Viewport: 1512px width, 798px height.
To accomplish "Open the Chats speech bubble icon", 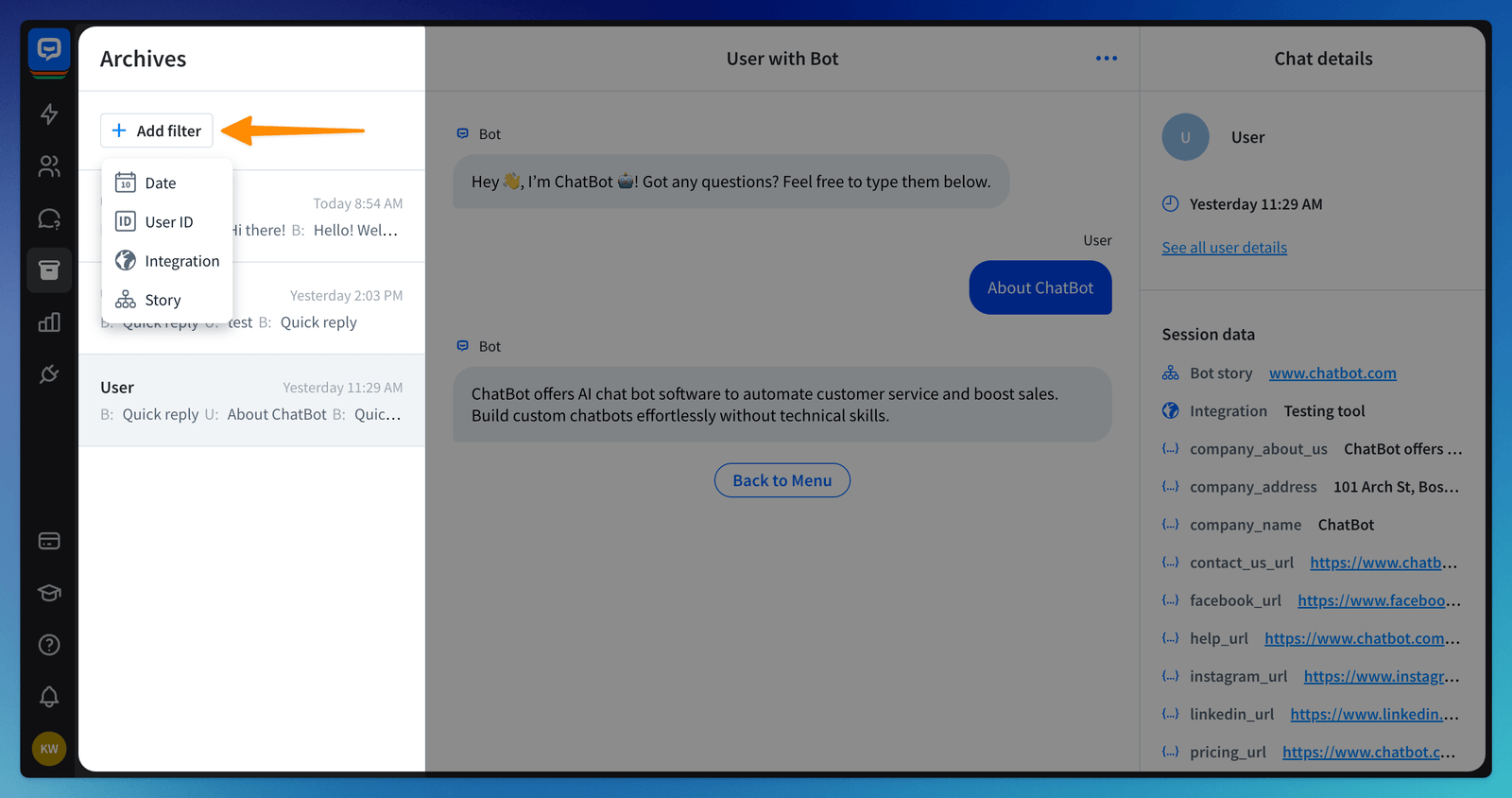I will click(x=49, y=218).
